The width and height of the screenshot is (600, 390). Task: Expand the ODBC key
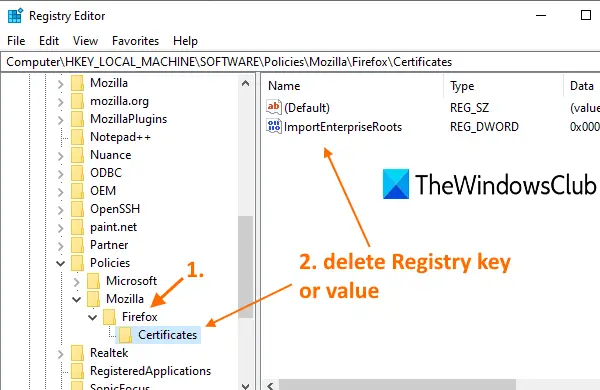tap(60, 173)
